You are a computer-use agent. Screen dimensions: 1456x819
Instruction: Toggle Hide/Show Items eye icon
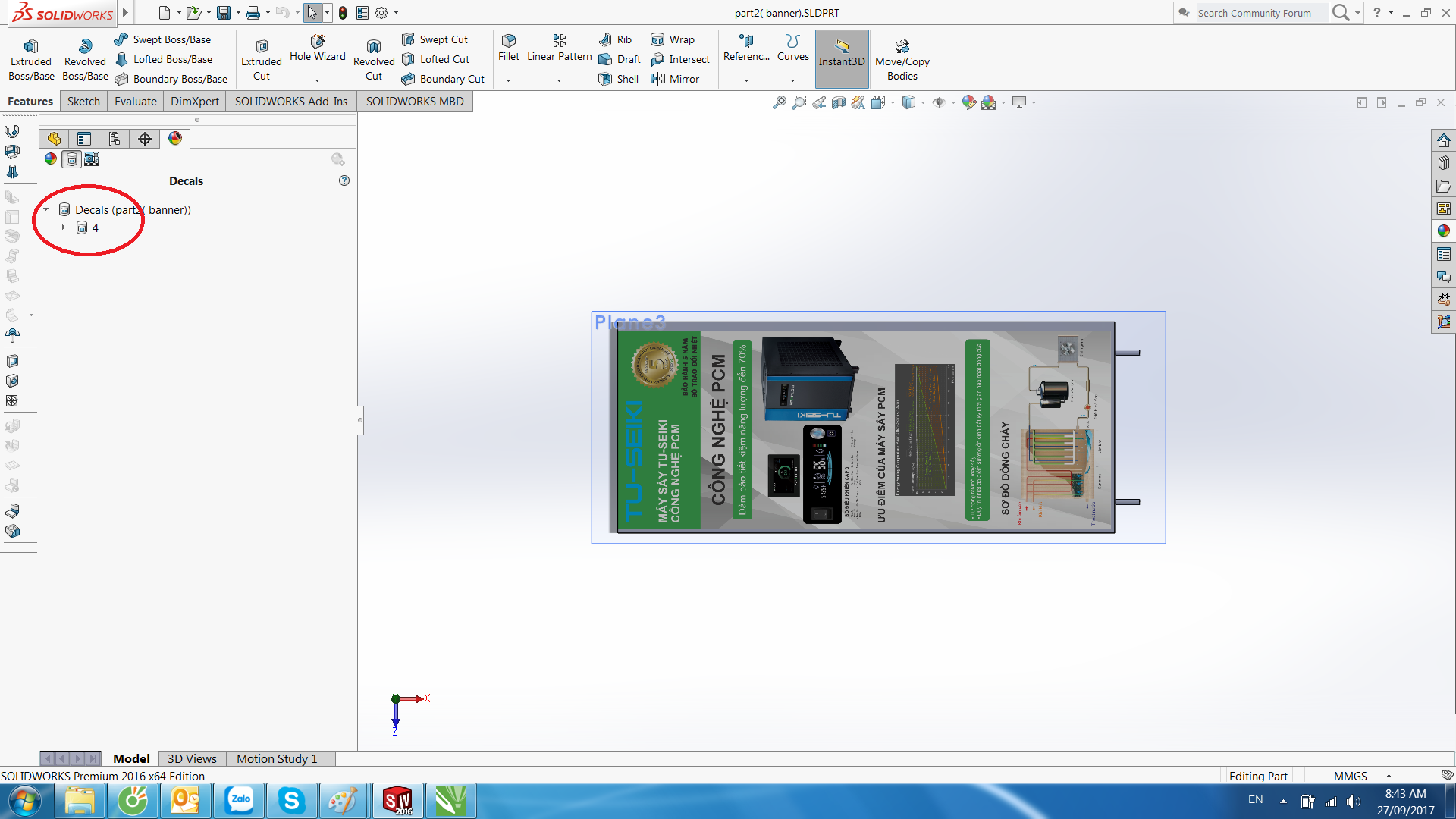(x=939, y=102)
